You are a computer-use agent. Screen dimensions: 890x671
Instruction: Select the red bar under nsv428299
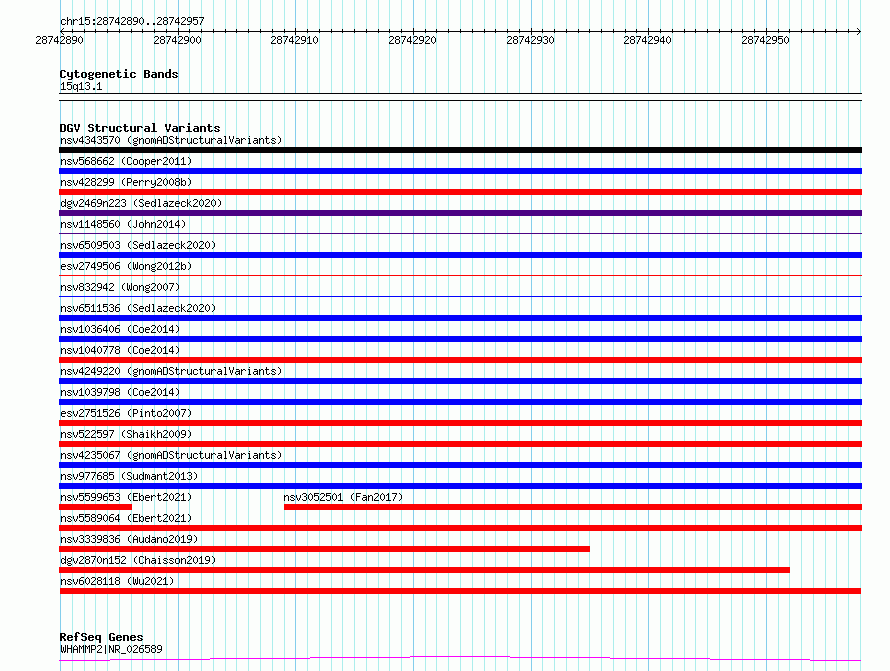460,192
